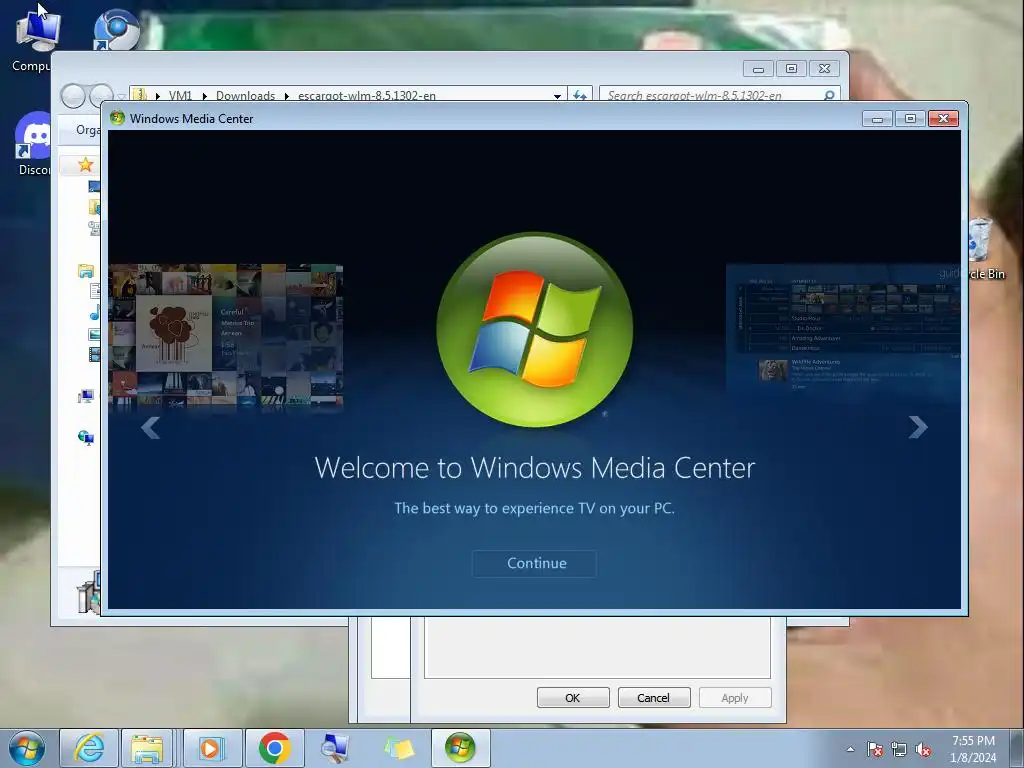Open Windows Explorer from taskbar

tap(147, 748)
